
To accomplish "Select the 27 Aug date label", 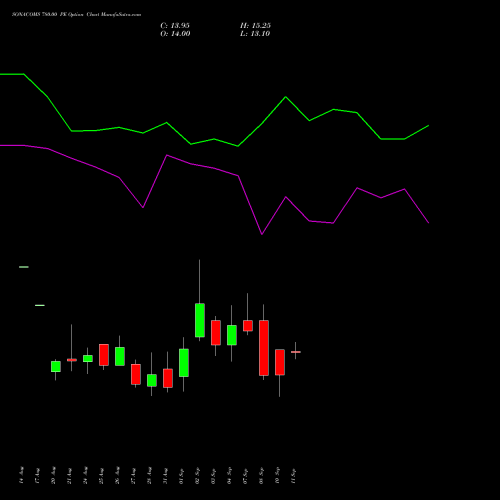I will tap(134, 476).
